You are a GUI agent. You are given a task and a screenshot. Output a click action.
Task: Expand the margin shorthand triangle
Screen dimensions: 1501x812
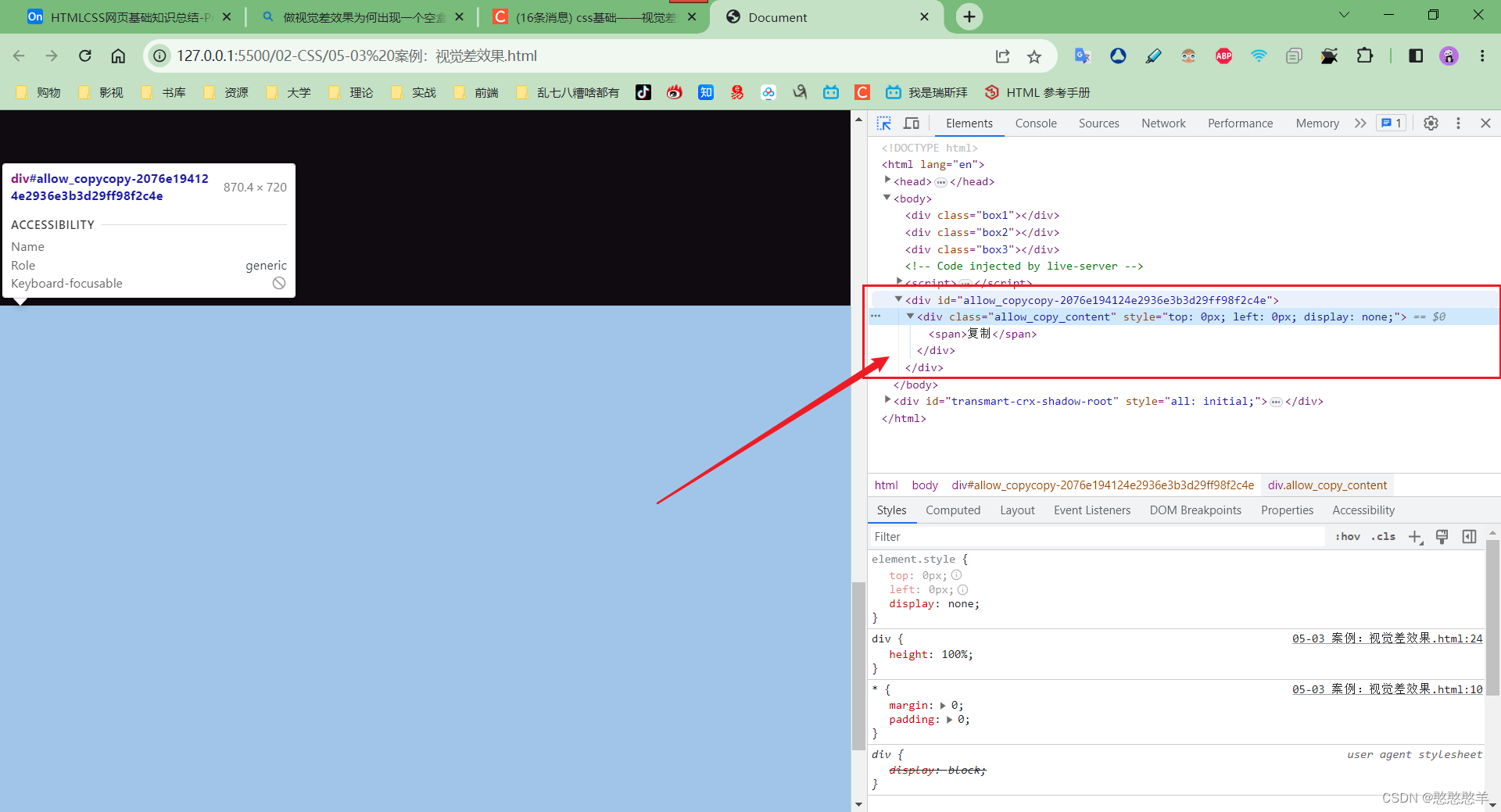pos(943,706)
